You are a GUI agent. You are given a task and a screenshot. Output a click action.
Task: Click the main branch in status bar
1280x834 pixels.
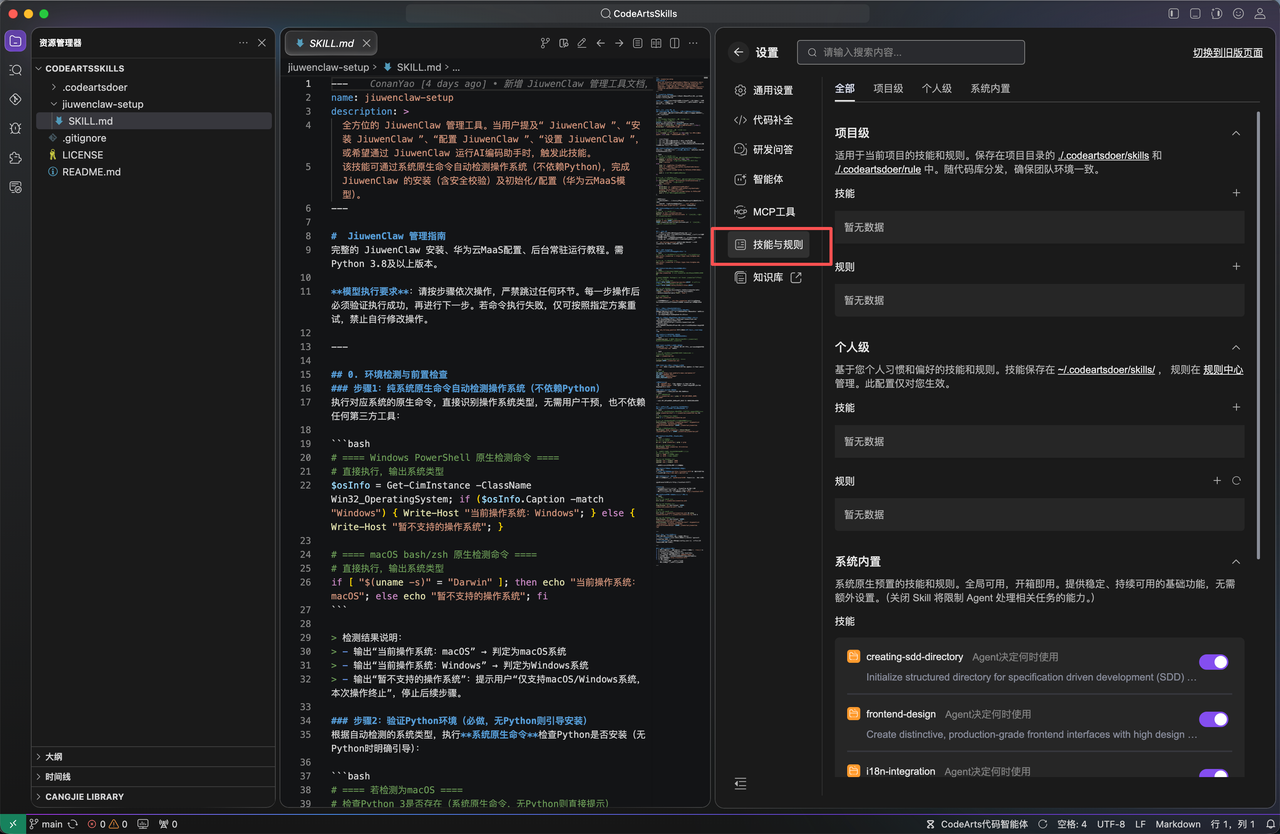pyautogui.click(x=45, y=825)
